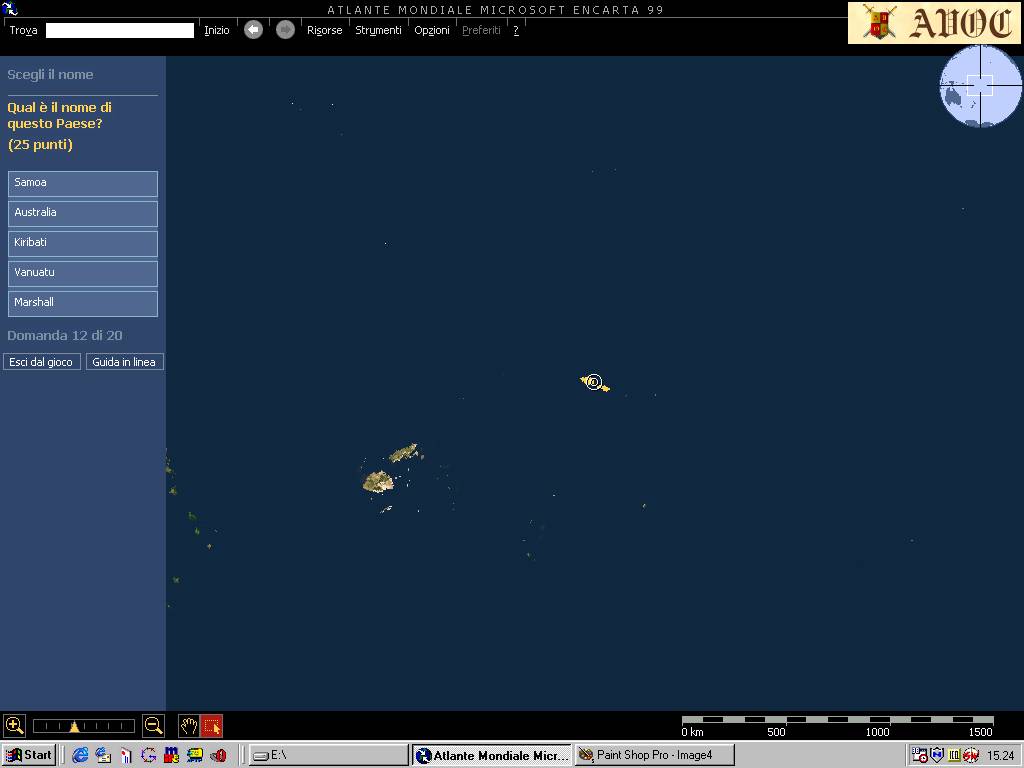The width and height of the screenshot is (1024, 768).
Task: Choose Kiribati as the answer
Action: click(83, 244)
